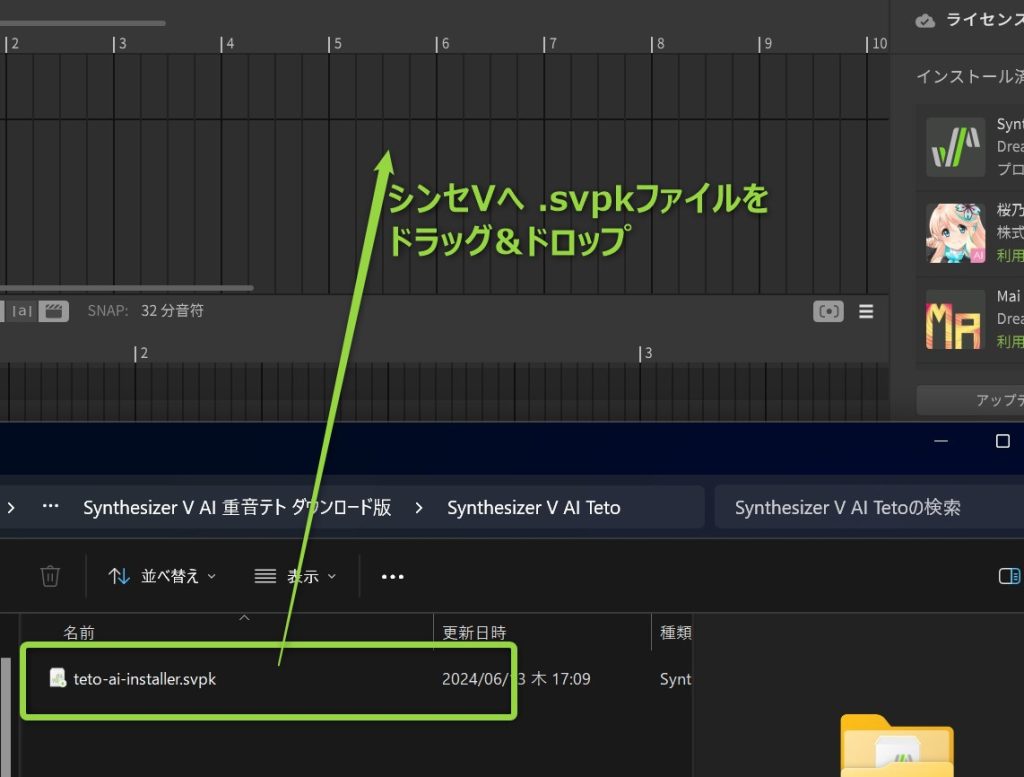1024x777 pixels.
Task: Select the Synthesizer V product logo
Action: tap(955, 147)
